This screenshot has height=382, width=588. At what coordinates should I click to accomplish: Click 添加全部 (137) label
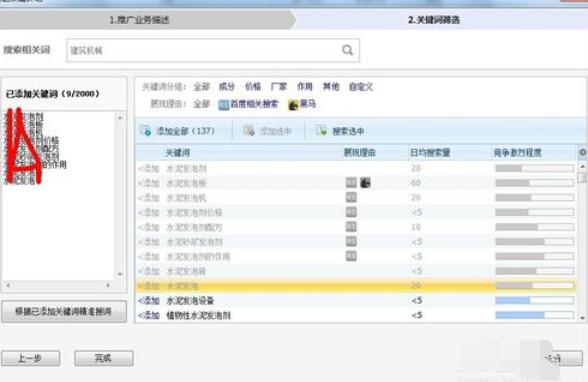coord(185,131)
